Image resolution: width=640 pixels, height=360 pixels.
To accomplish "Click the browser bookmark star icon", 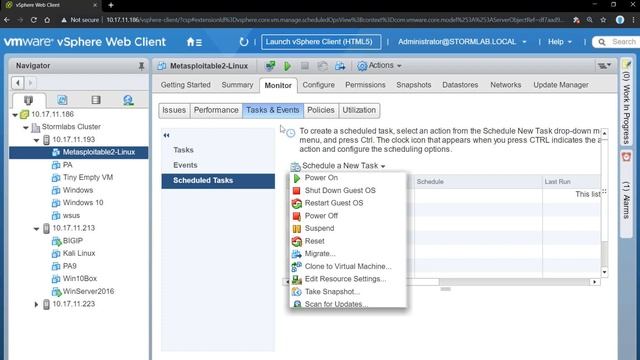I will click(603, 20).
